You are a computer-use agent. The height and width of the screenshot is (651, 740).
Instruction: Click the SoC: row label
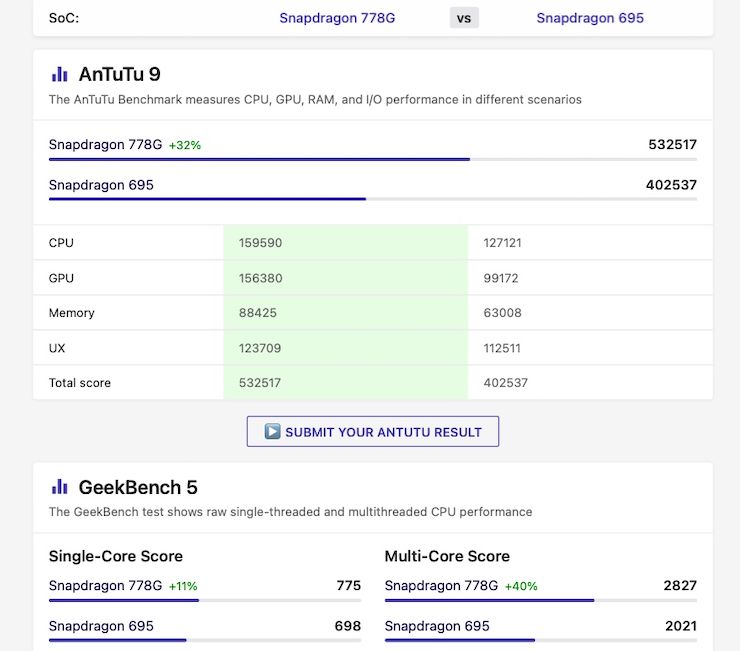tap(64, 18)
